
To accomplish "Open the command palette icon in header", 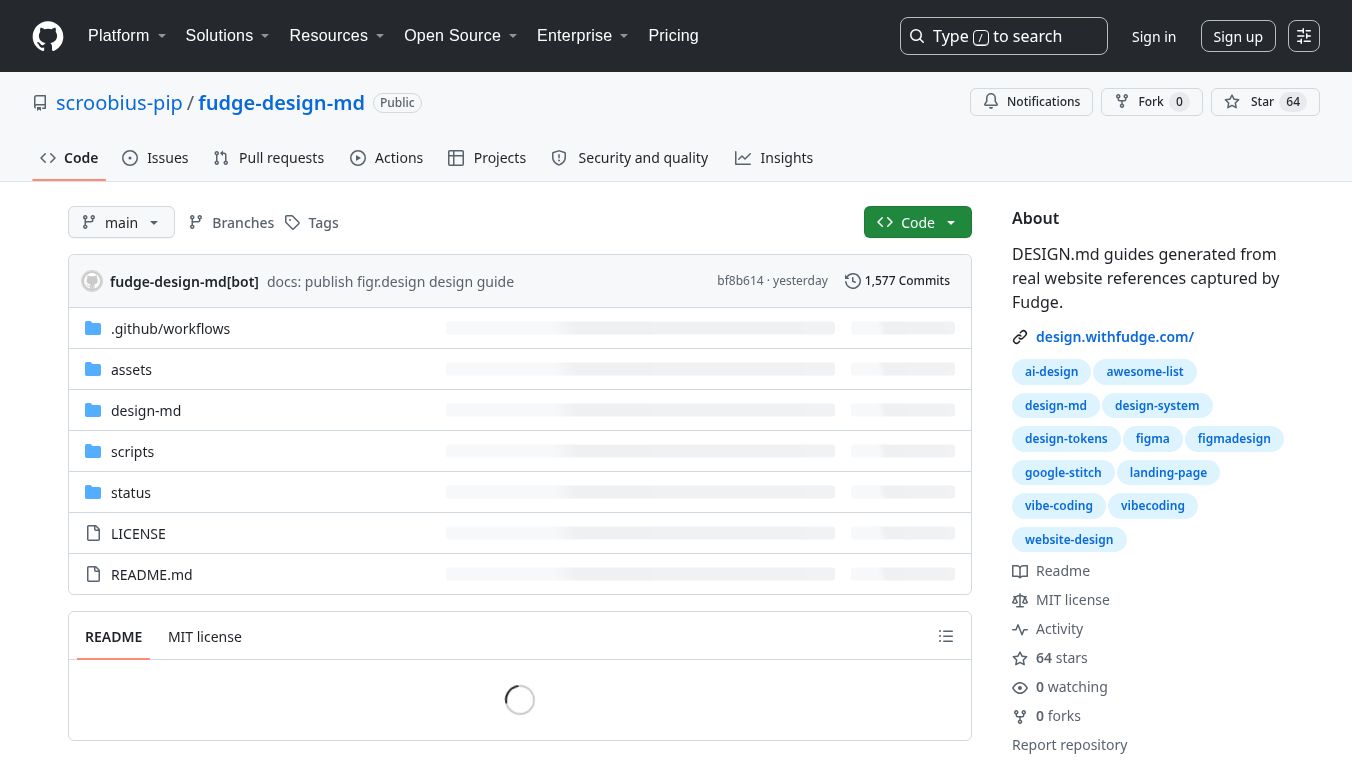I will point(1304,36).
